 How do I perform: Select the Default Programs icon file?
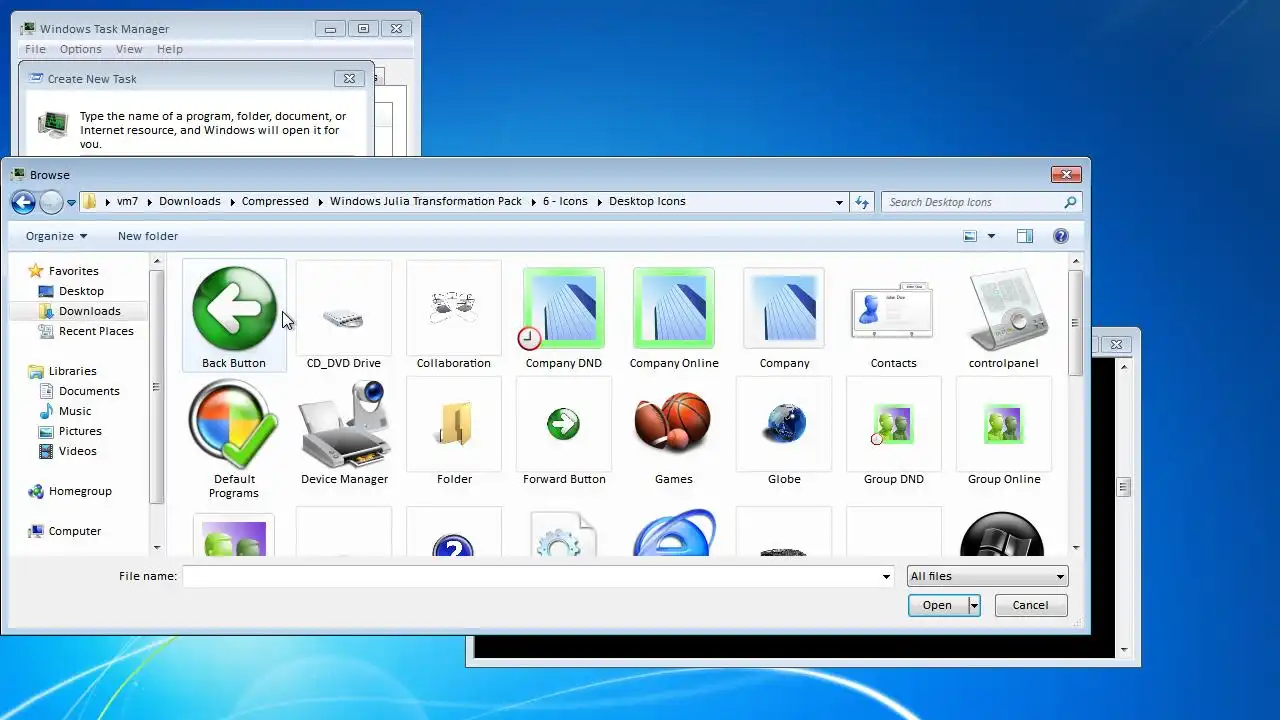coord(234,438)
